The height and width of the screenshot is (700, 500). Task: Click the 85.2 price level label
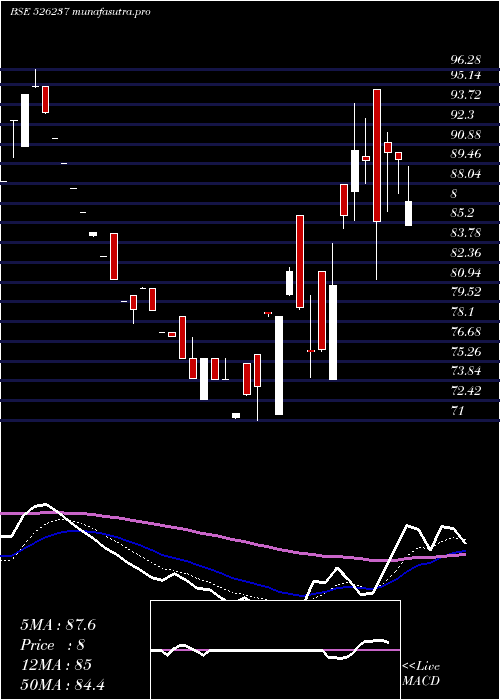point(462,213)
